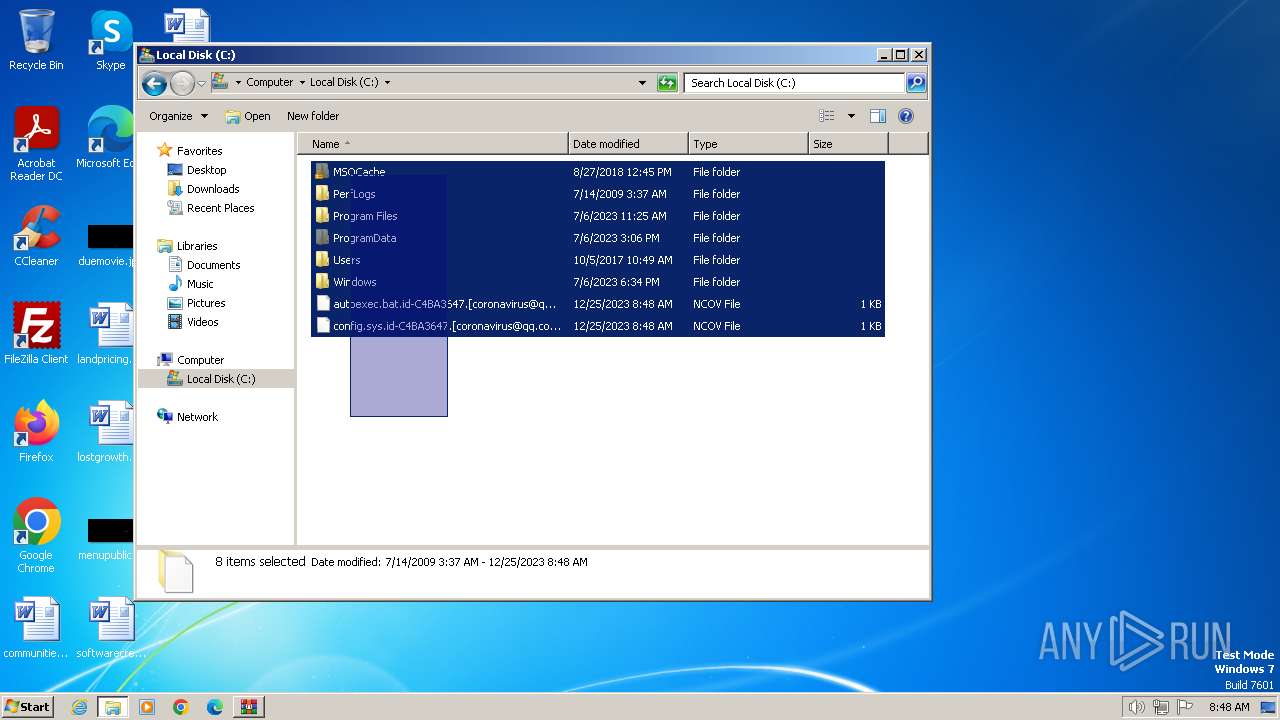The image size is (1280, 720).
Task: Click the 8/27/2018 12:45 PM date cell
Action: [x=622, y=172]
